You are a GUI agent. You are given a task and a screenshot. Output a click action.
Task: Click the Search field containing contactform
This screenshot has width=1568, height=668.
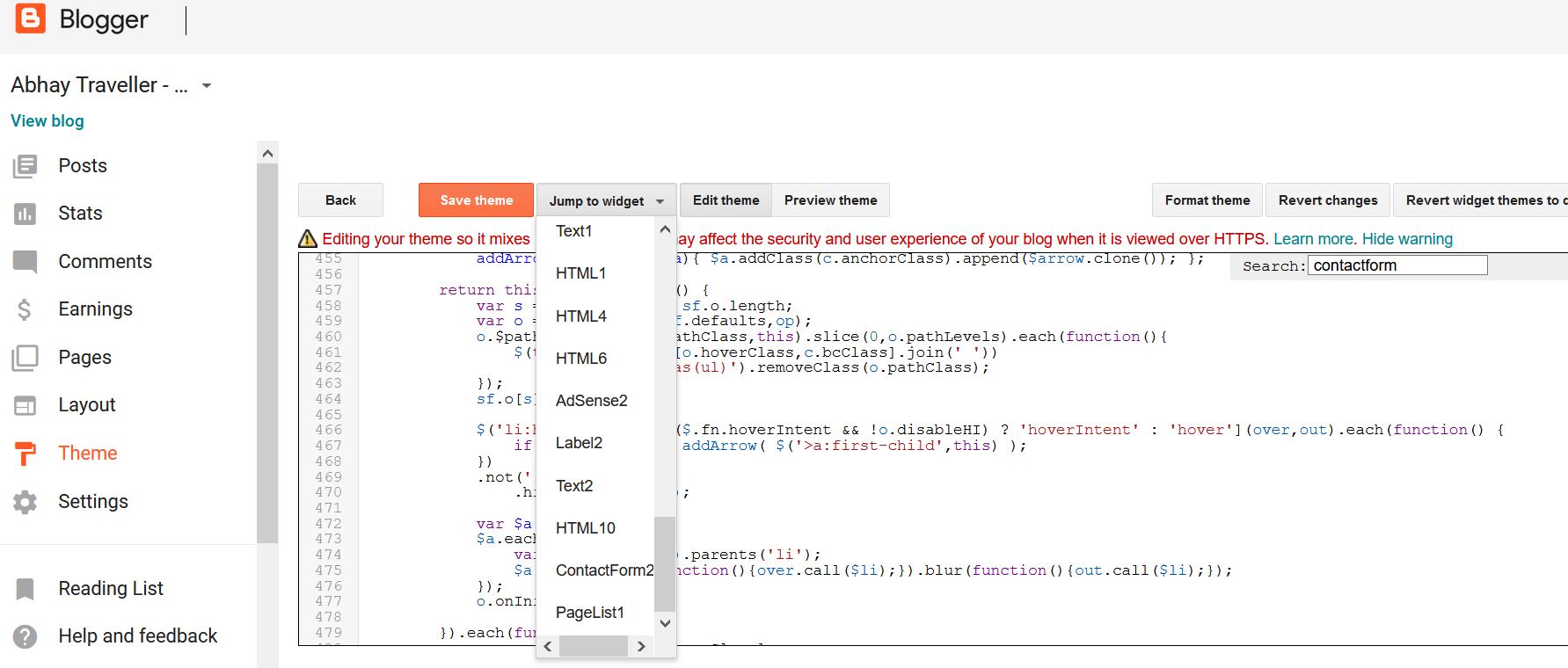(x=1397, y=265)
